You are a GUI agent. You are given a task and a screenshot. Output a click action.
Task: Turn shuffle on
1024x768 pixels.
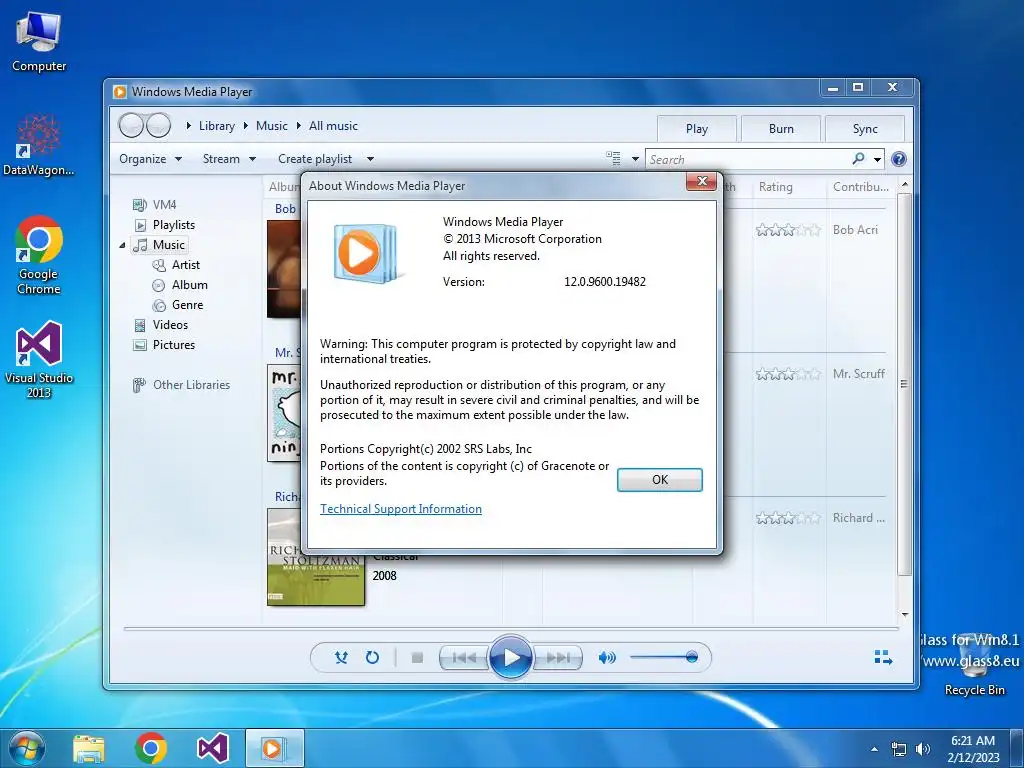(x=341, y=658)
